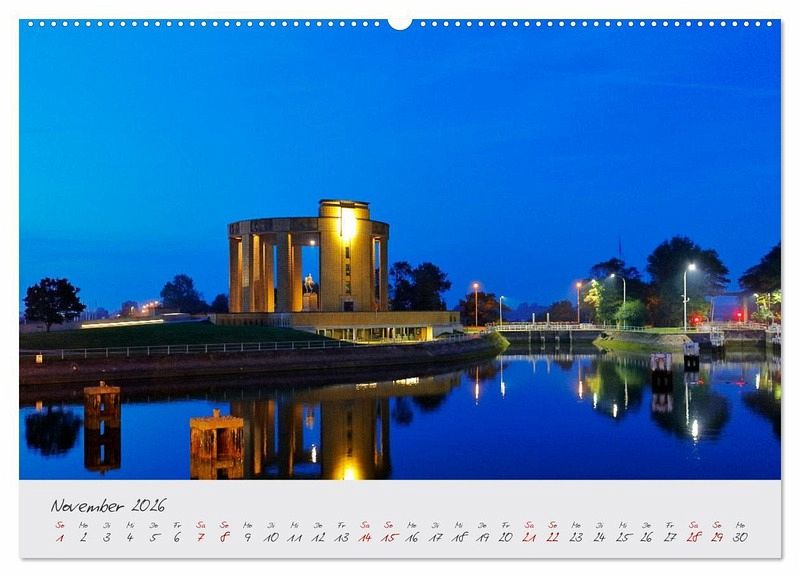Select day 28 in the calendar row
This screenshot has height=577, width=800.
pyautogui.click(x=693, y=537)
